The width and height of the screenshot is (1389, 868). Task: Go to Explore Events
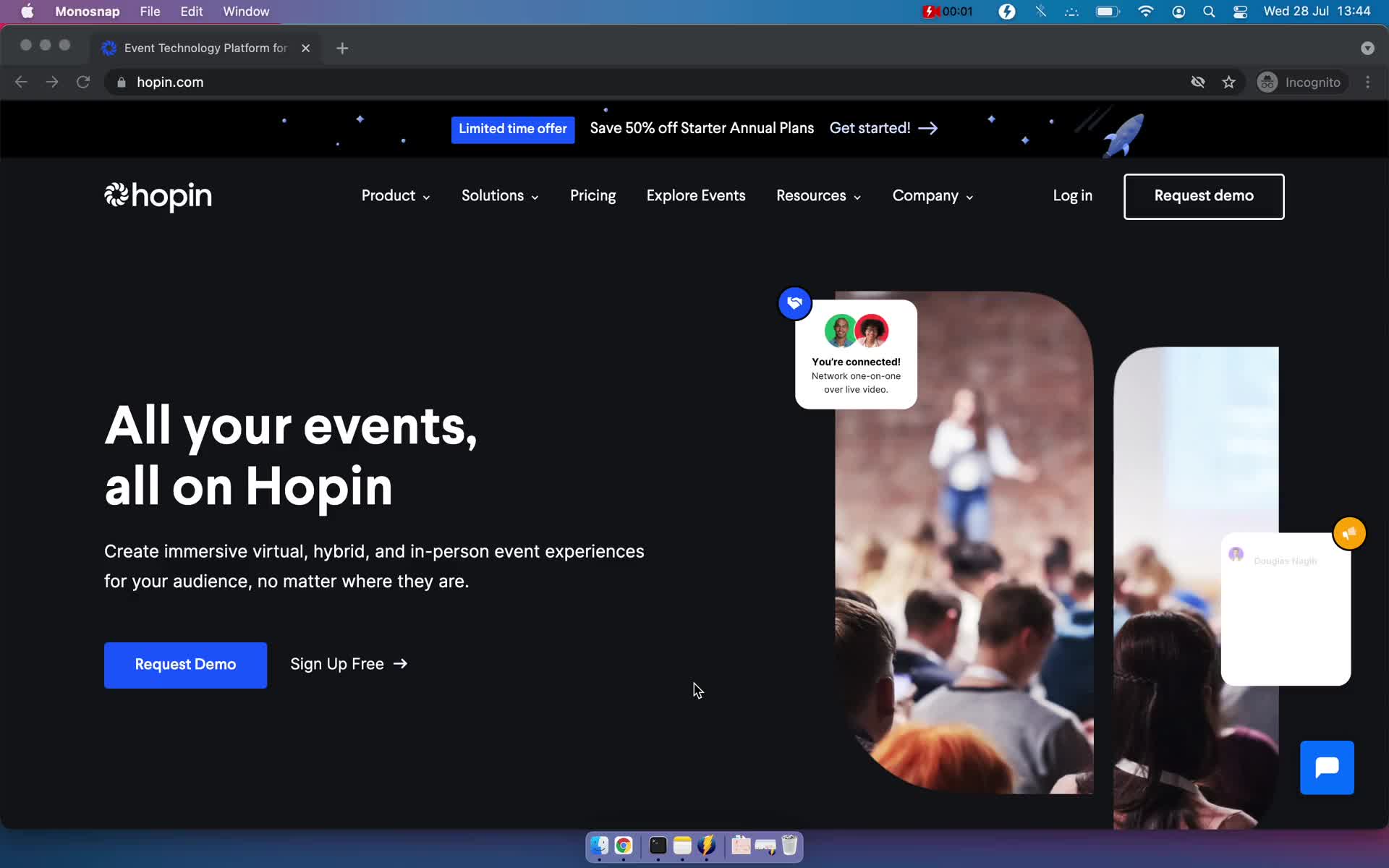coord(696,196)
